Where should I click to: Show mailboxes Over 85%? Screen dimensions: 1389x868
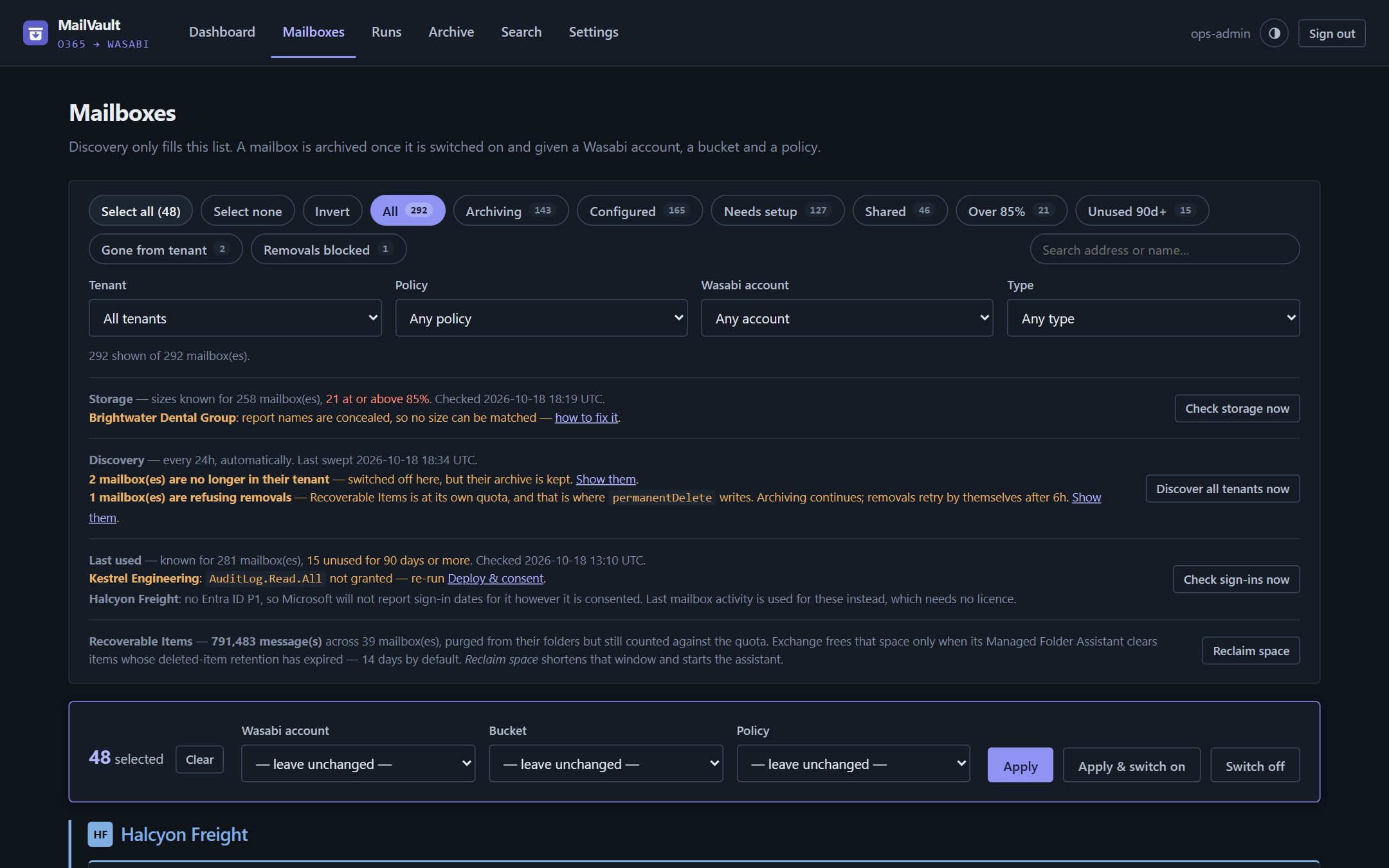click(x=1012, y=211)
